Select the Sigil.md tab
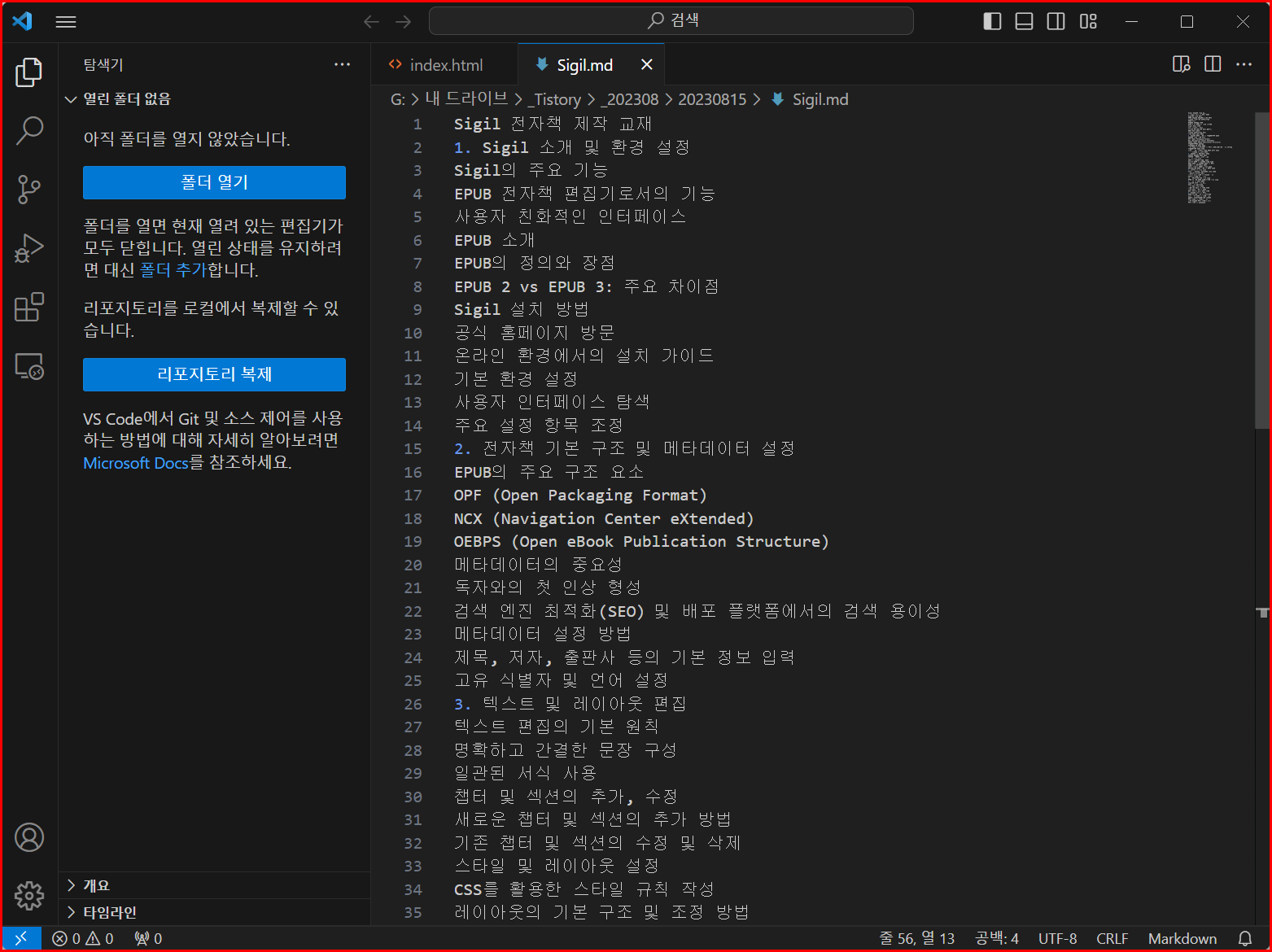 [584, 65]
